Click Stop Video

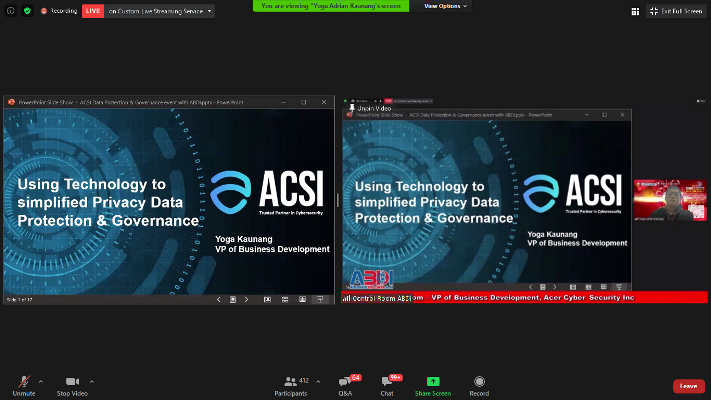[x=72, y=386]
